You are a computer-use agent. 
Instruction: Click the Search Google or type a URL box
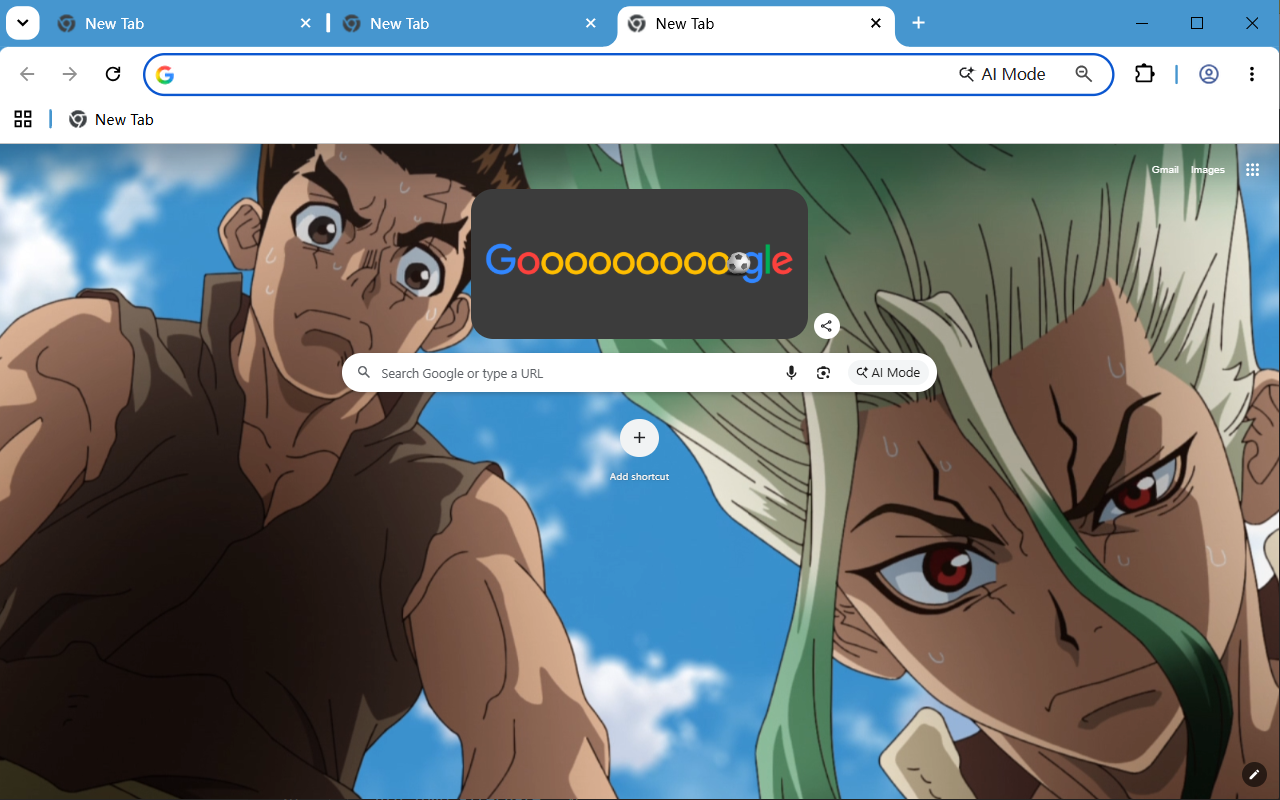click(639, 373)
